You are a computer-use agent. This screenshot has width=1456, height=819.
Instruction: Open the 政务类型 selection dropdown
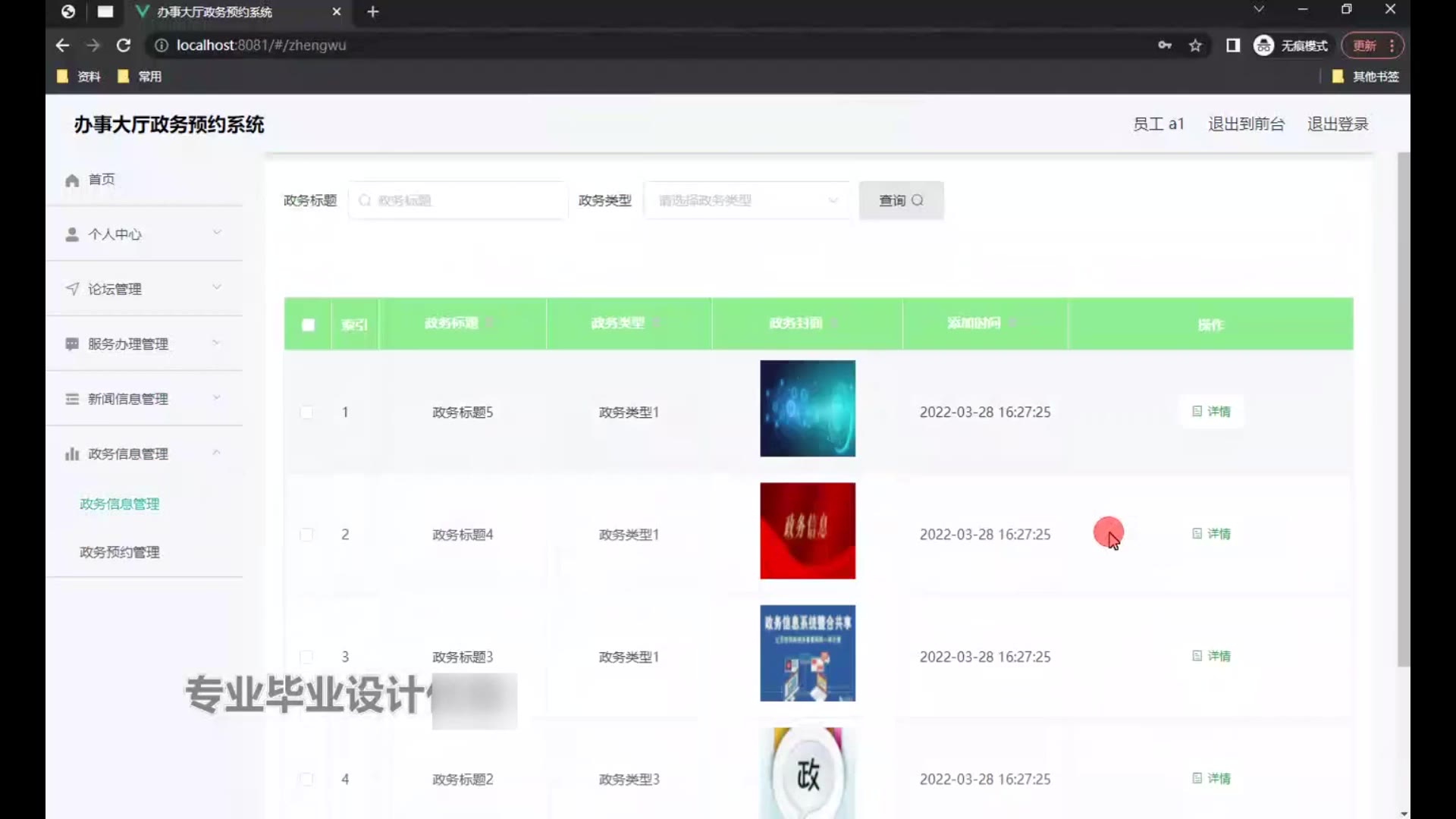coord(747,201)
